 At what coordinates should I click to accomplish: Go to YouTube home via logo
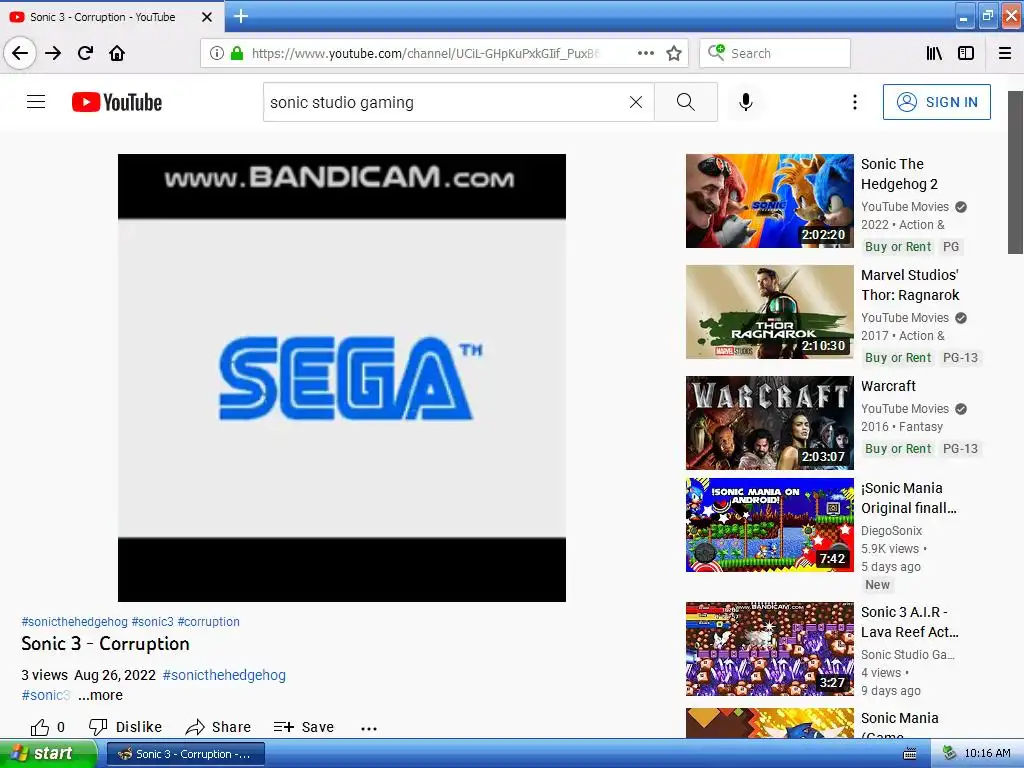[117, 102]
